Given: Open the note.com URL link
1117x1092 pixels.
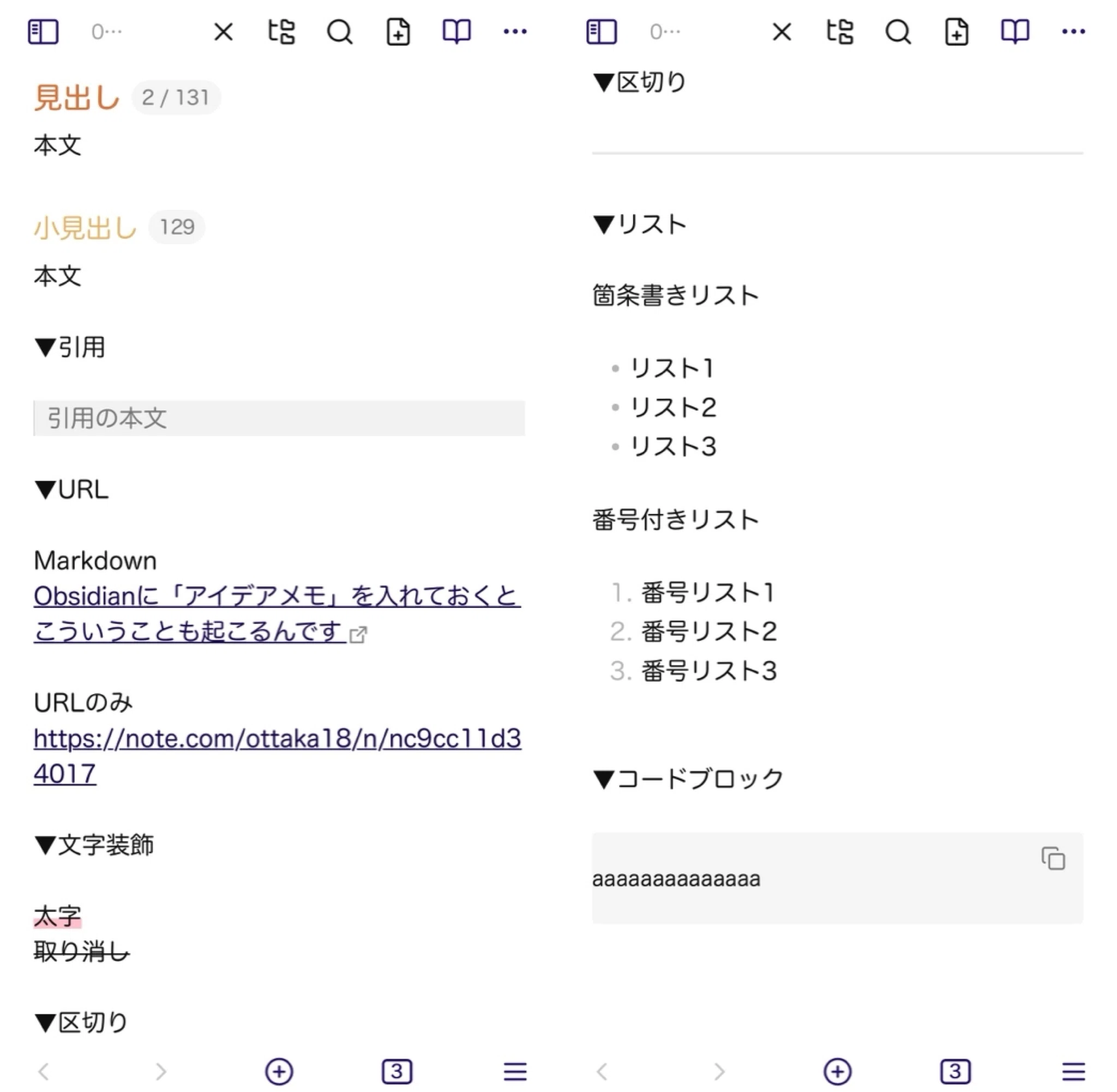Looking at the screenshot, I should (x=277, y=756).
